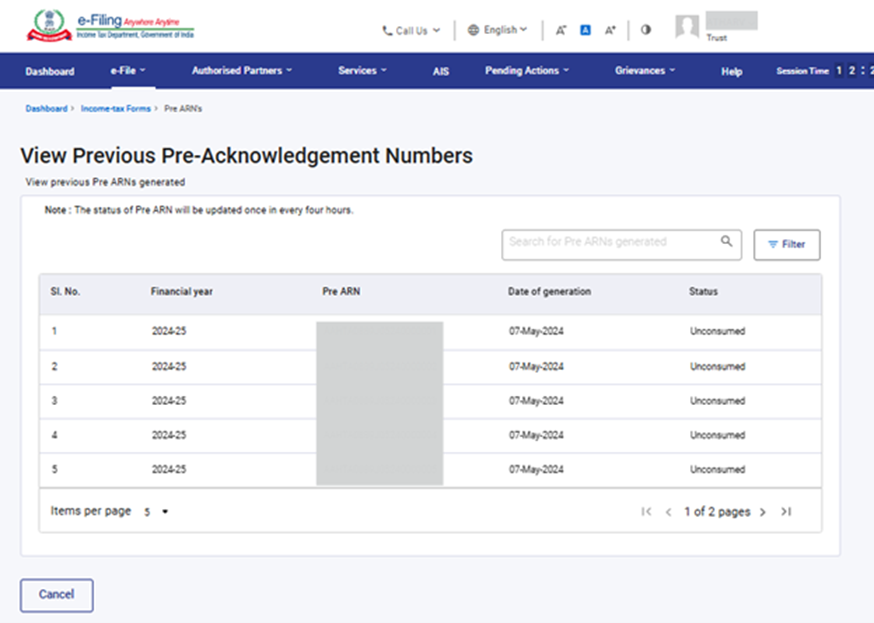
Task: Toggle the high contrast mode icon
Action: pos(646,30)
